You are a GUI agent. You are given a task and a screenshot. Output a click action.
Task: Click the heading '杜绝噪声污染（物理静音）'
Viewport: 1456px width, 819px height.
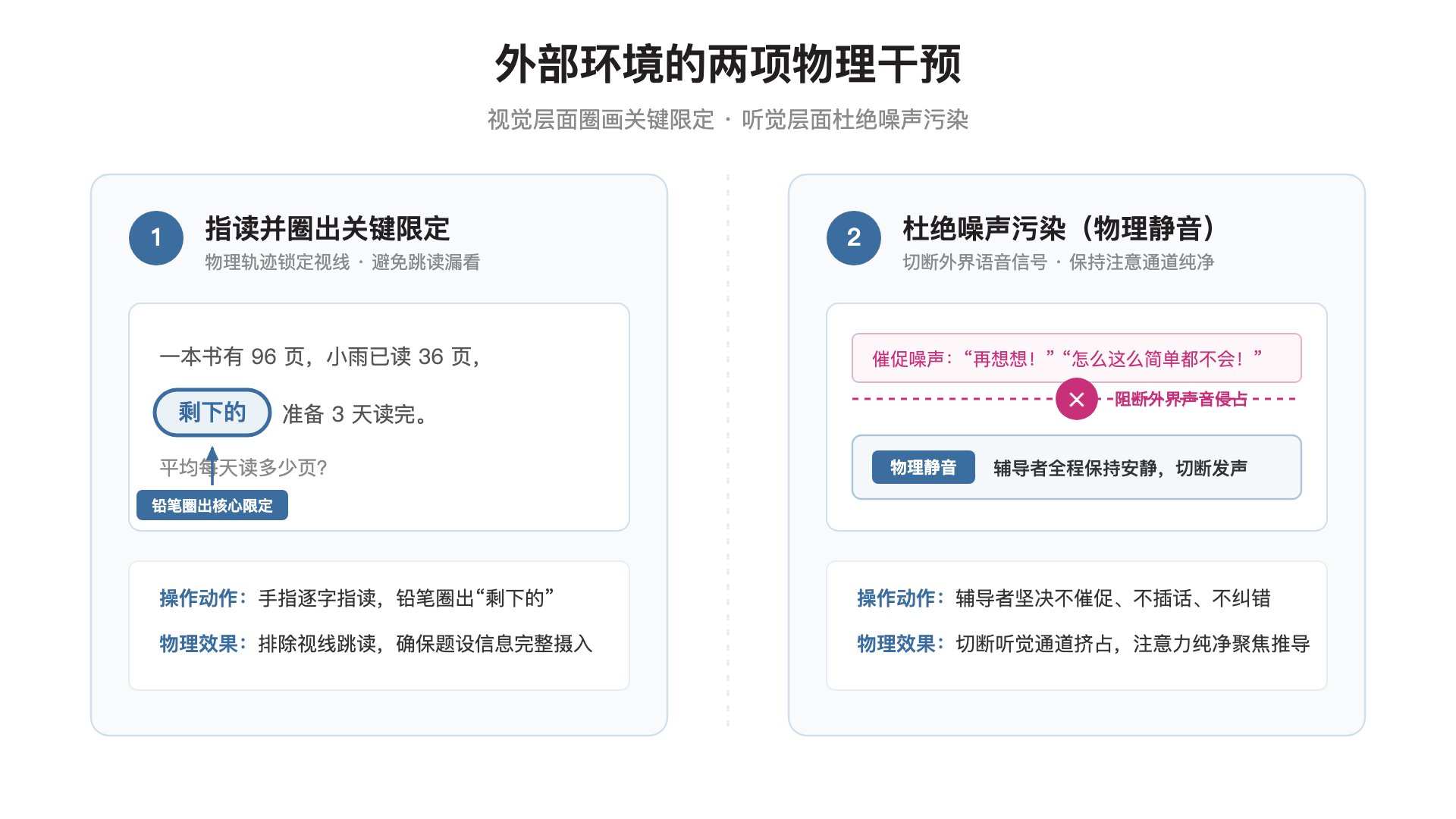1059,228
